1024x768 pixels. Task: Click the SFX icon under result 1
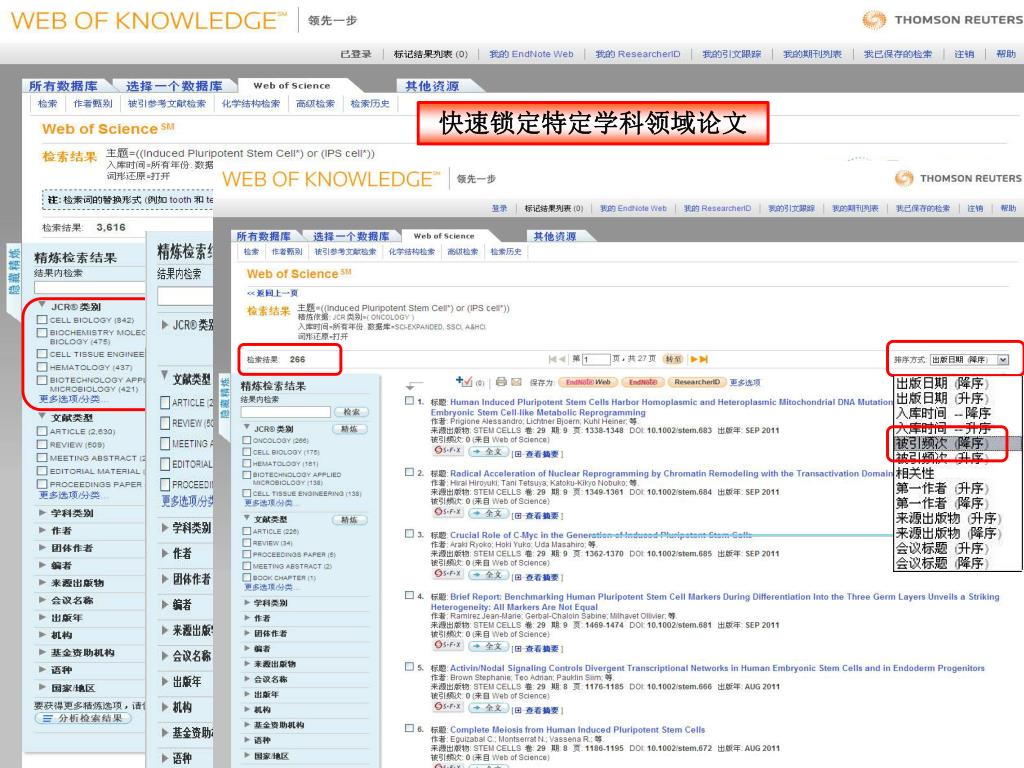pos(448,451)
